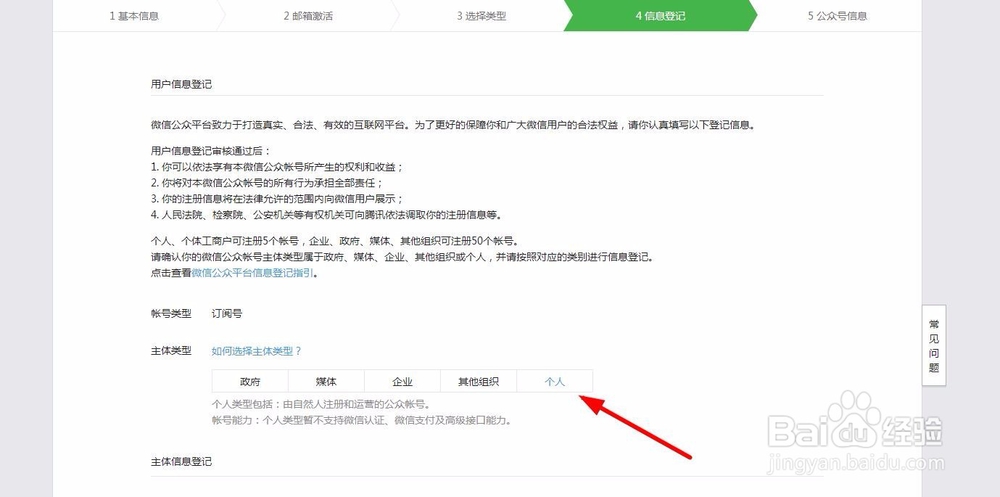Click step 3 选择类型
This screenshot has width=1000, height=497.
pyautogui.click(x=482, y=16)
